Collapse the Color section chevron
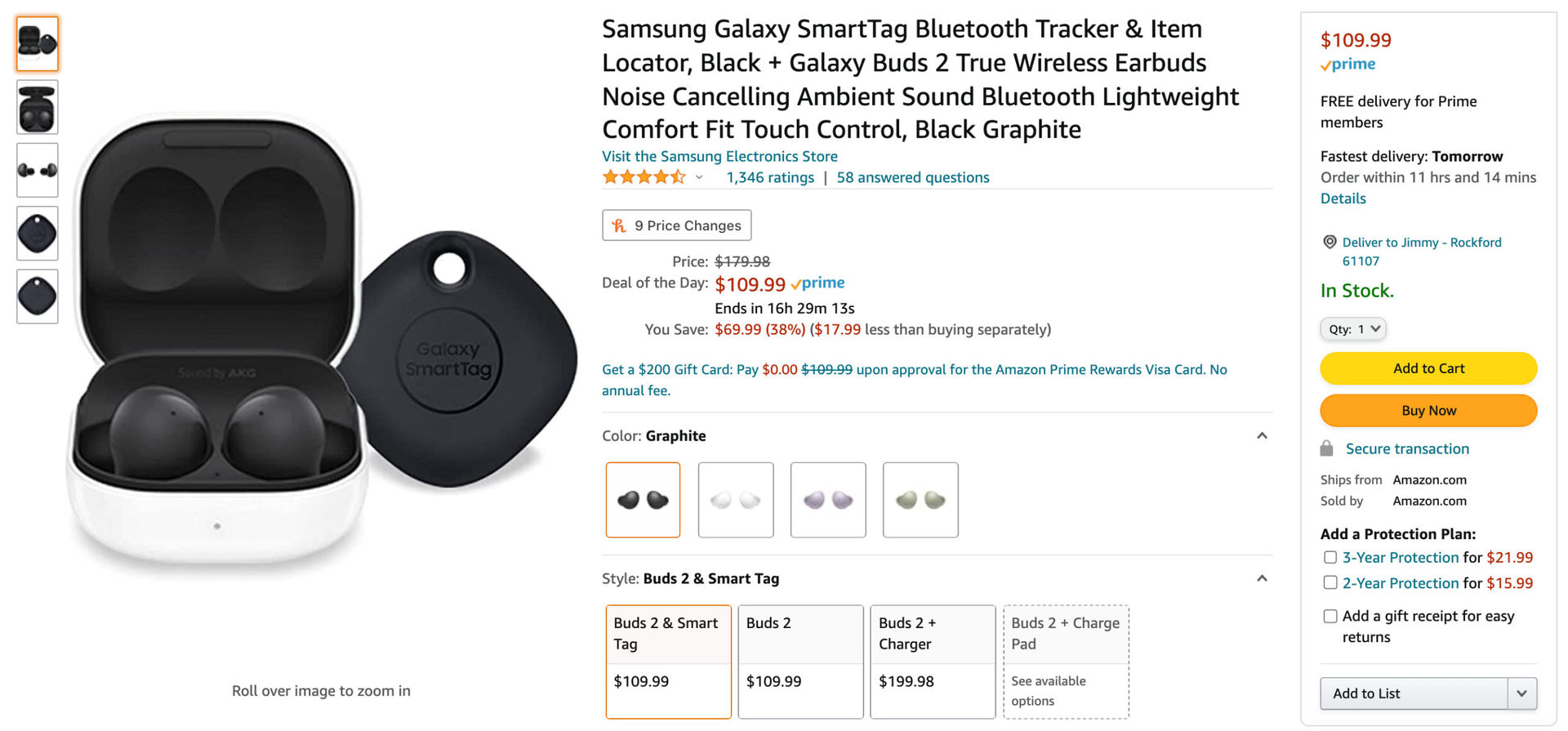1568x731 pixels. tap(1262, 435)
